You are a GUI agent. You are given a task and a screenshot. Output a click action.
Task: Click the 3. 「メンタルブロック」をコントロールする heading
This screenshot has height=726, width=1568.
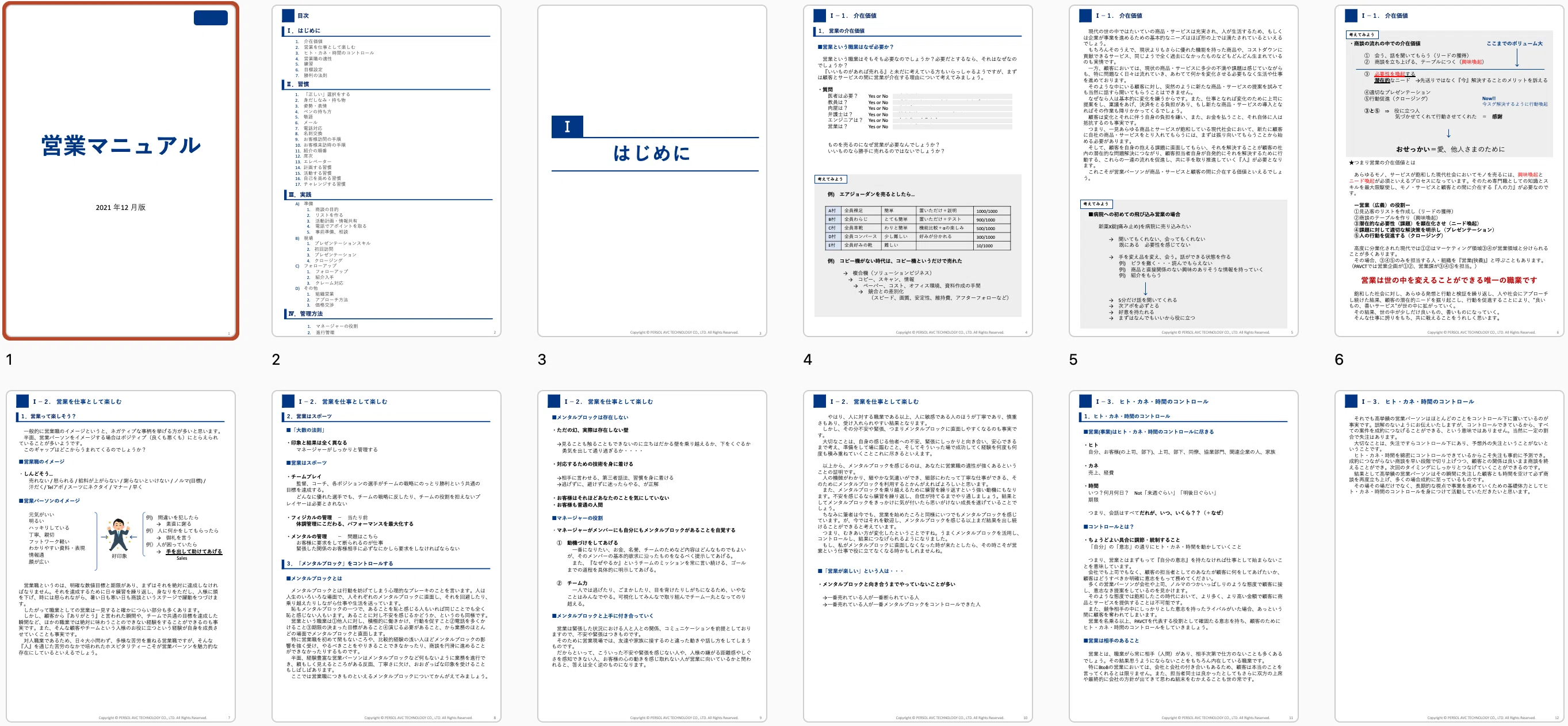[339, 564]
